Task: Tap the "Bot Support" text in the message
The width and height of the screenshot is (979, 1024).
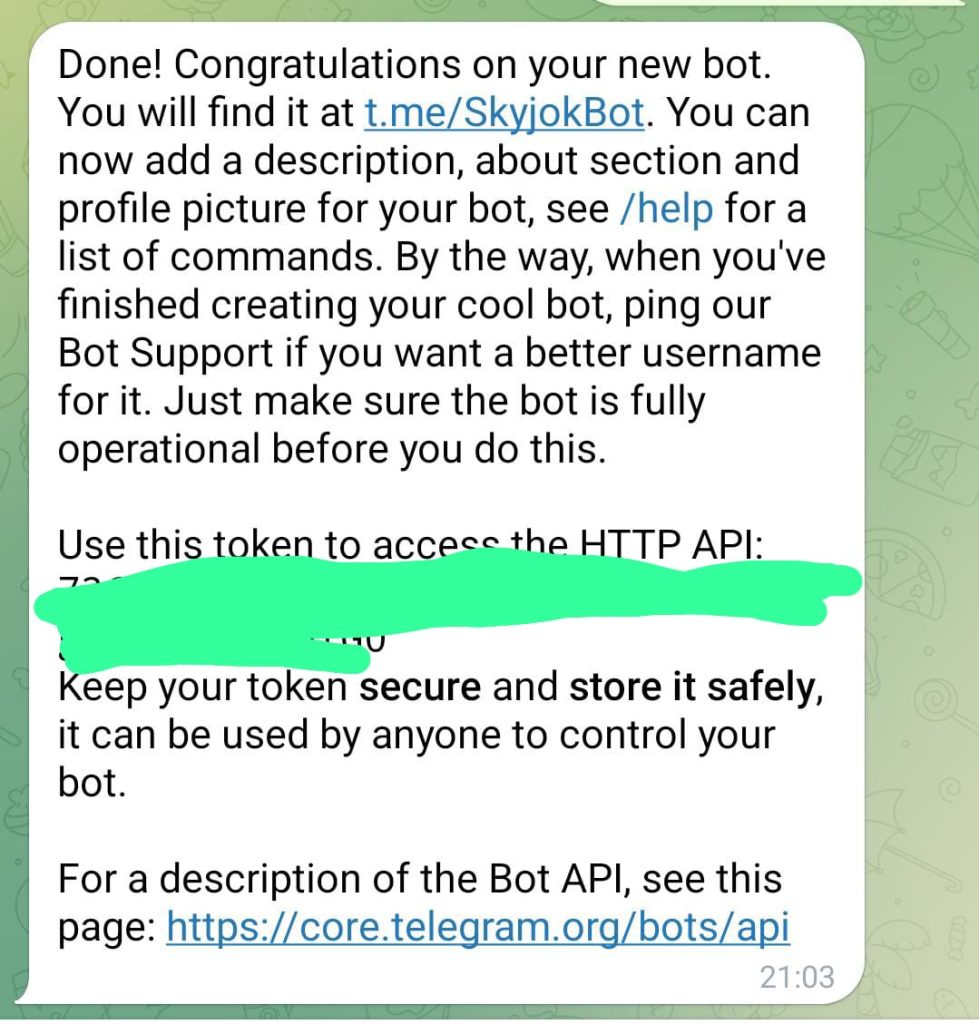Action: pyautogui.click(x=165, y=354)
